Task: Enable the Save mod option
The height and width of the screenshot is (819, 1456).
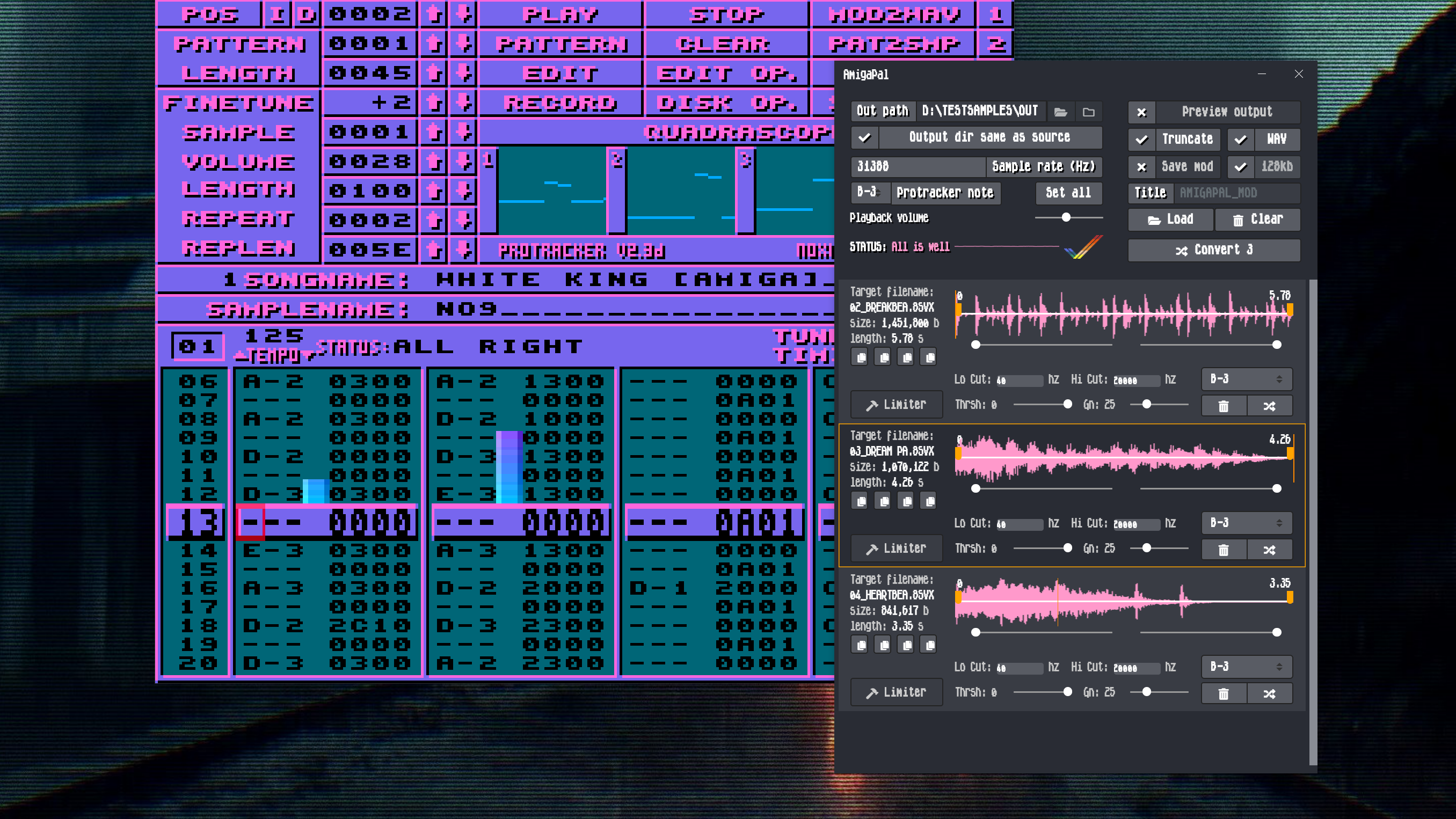Action: pos(1142,167)
